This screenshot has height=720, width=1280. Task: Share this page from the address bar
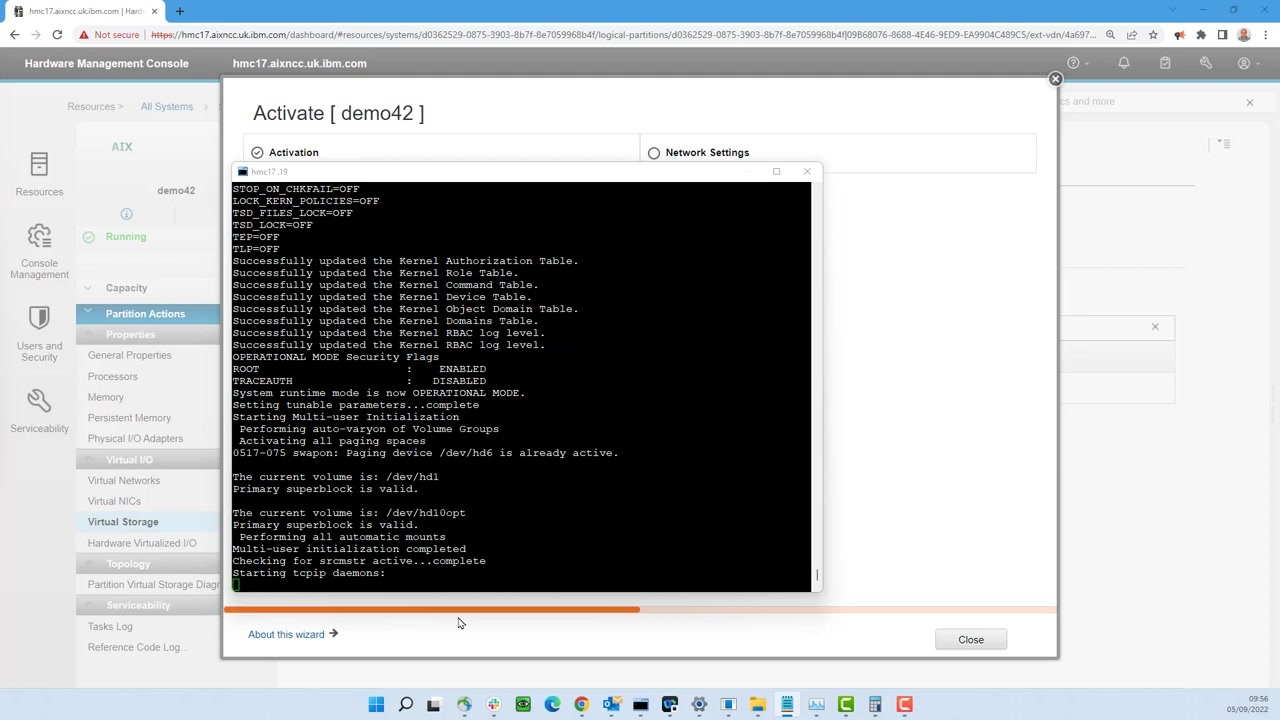point(1132,35)
